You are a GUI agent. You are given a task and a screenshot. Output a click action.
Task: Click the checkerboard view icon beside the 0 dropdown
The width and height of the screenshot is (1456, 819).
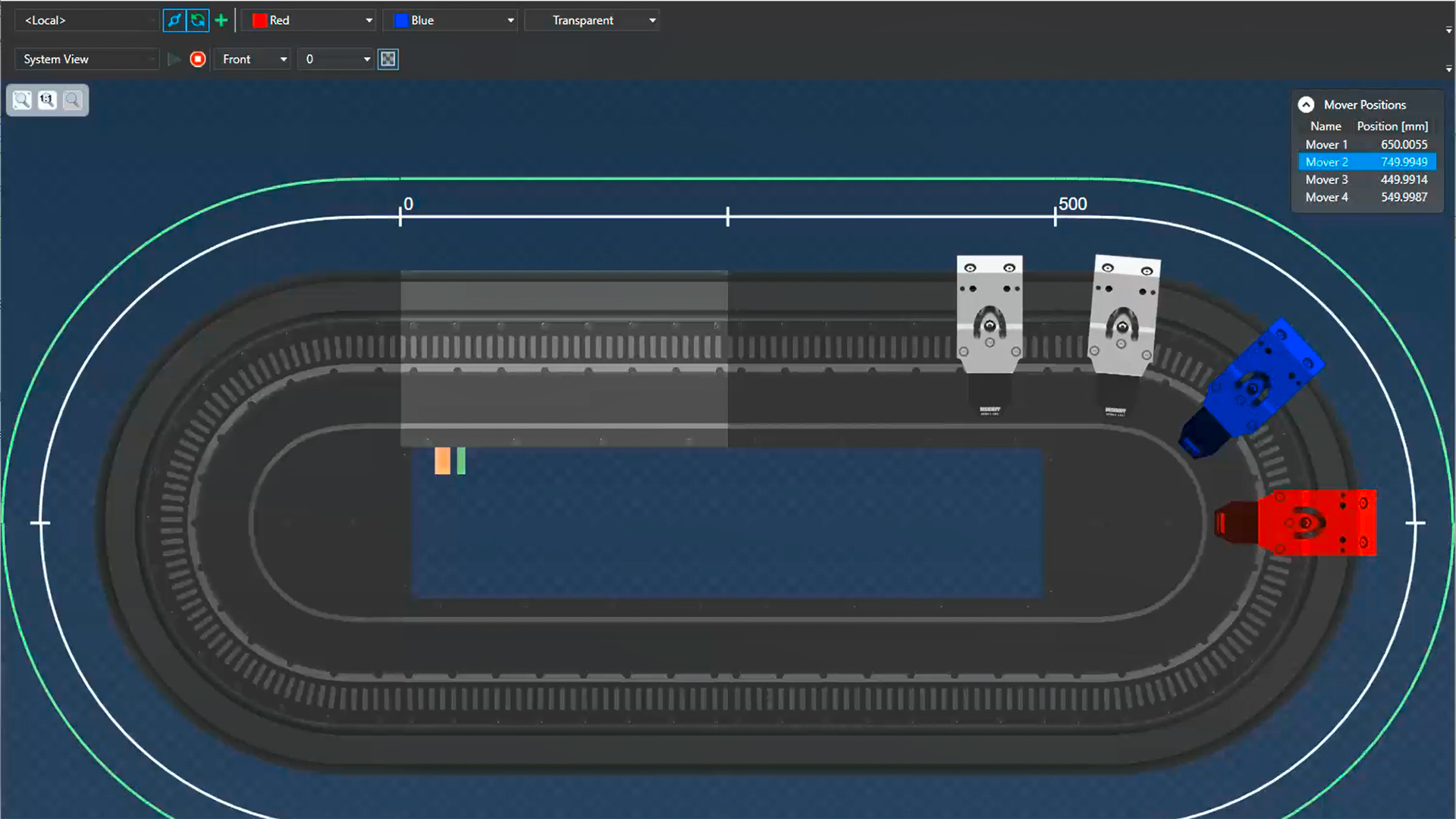pos(388,58)
